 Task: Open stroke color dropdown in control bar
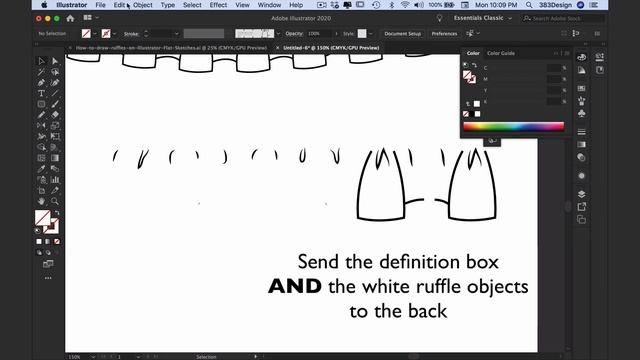pyautogui.click(x=114, y=34)
